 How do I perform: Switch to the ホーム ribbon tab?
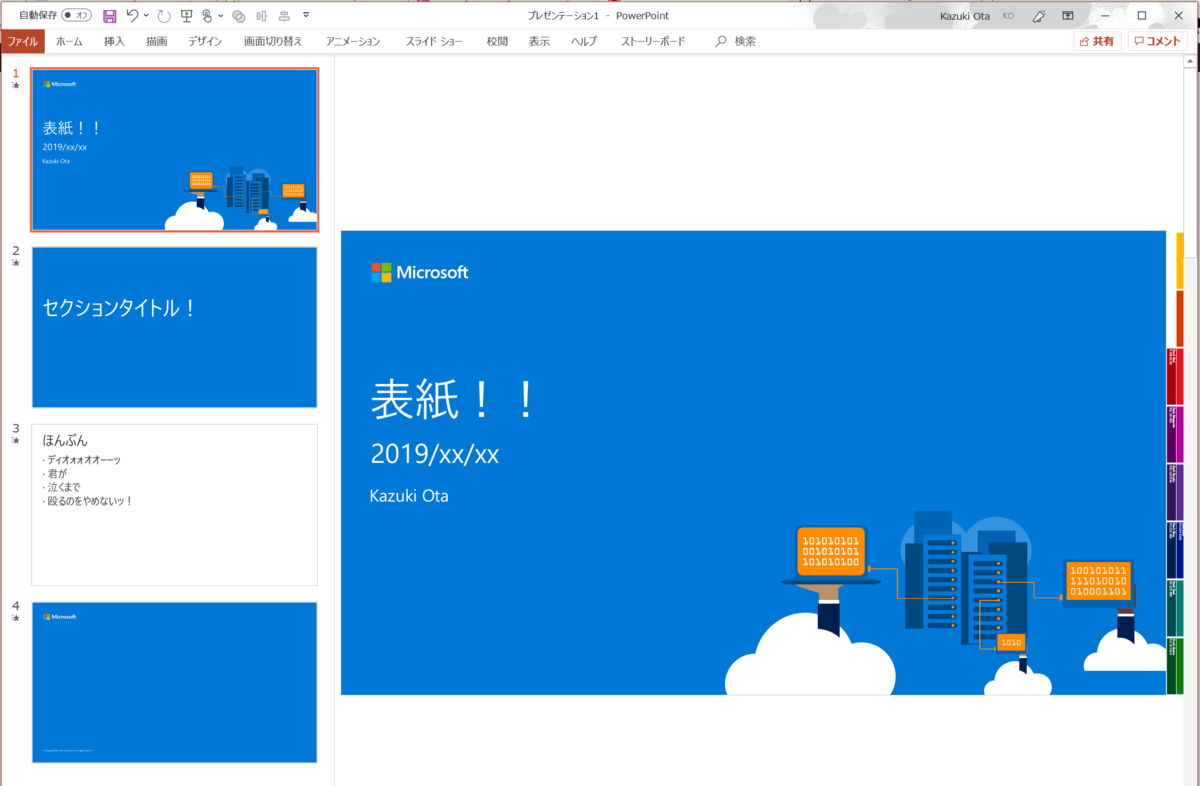click(x=69, y=41)
